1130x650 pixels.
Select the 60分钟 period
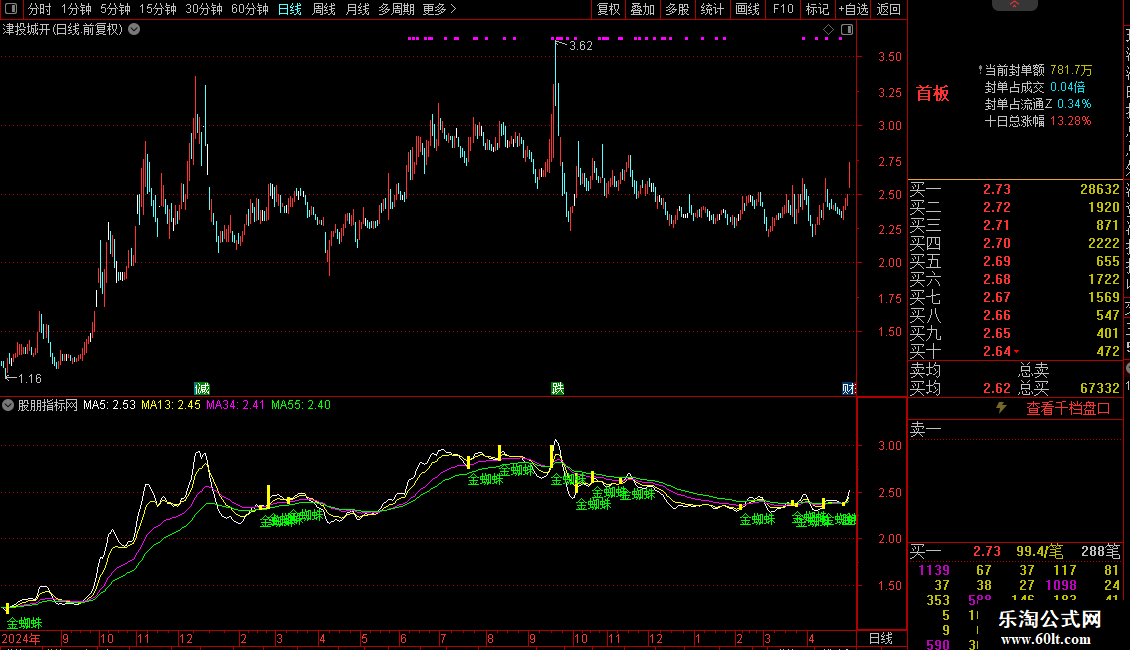[x=249, y=9]
